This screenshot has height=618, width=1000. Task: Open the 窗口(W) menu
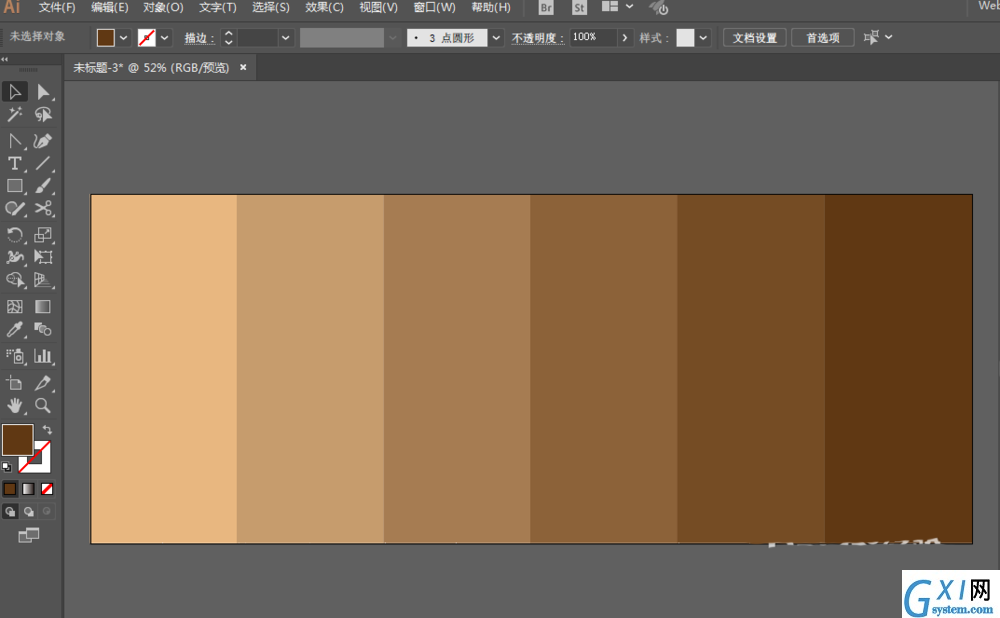[x=434, y=8]
